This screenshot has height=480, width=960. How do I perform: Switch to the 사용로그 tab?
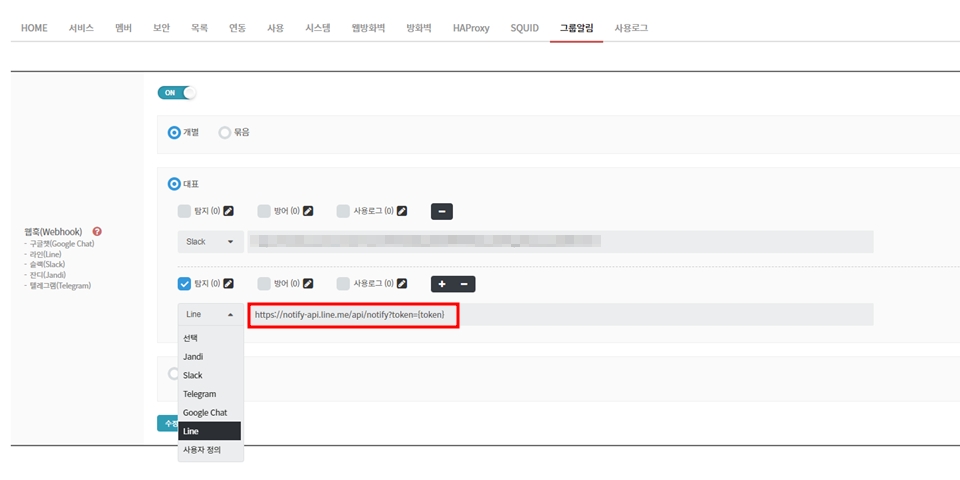pos(631,28)
